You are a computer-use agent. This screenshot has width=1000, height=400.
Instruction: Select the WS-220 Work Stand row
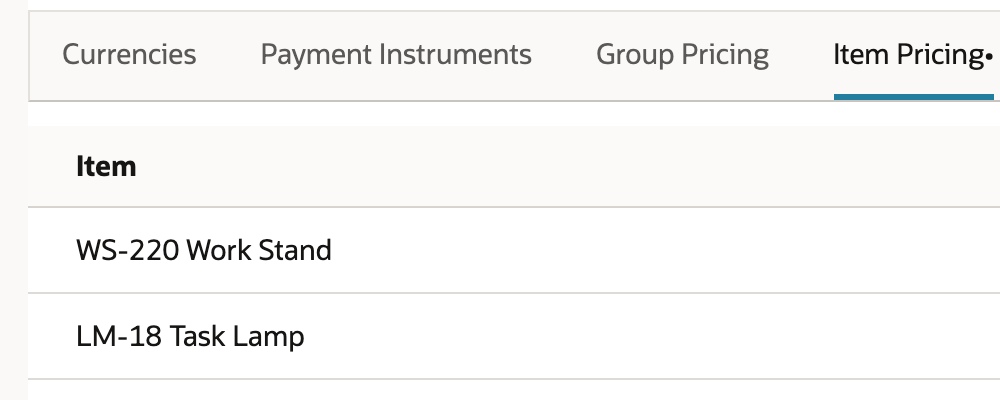click(x=514, y=250)
